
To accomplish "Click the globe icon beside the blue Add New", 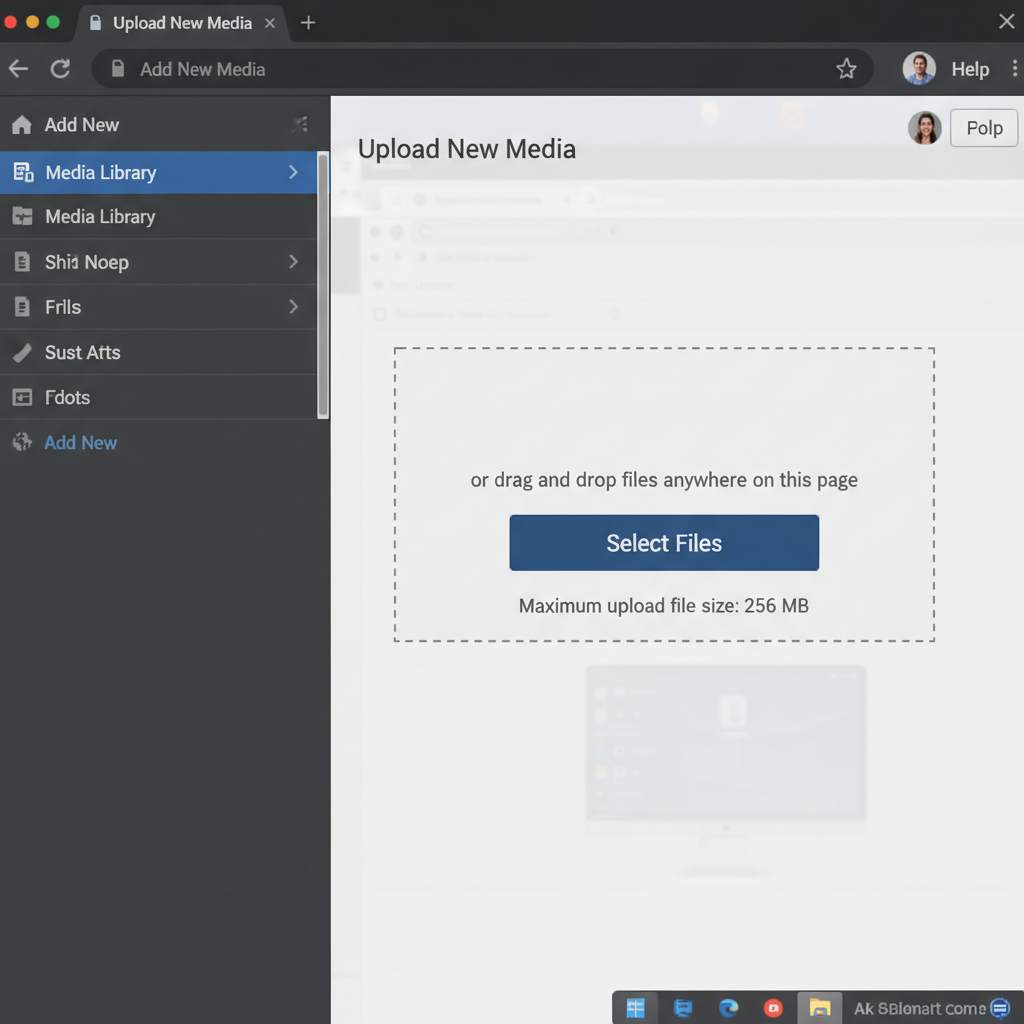I will coord(20,442).
